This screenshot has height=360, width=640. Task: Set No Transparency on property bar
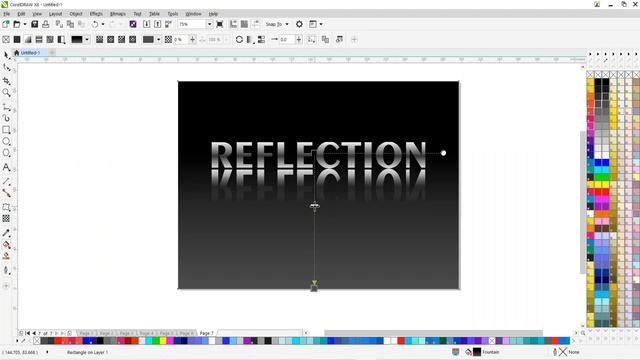tap(6, 40)
